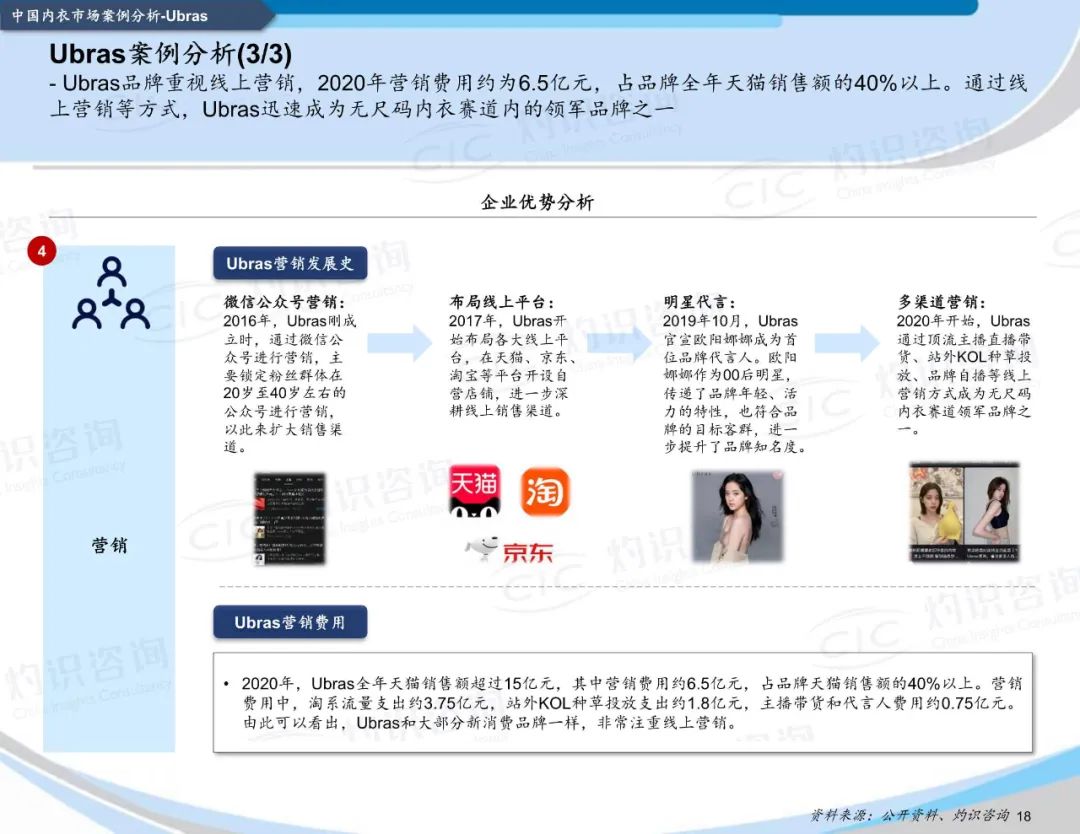Select the celebrity endorsement photo under 明星代言
The image size is (1080, 834).
pos(738,516)
